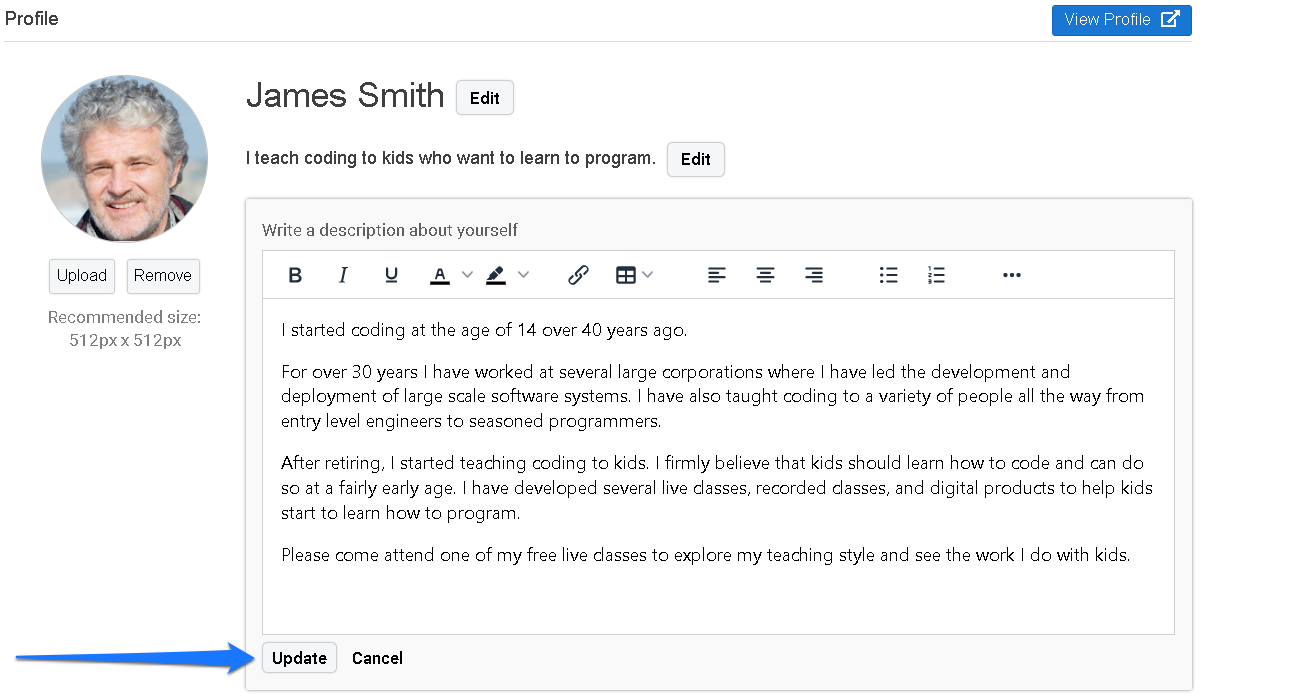1316x697 pixels.
Task: Open the table options dropdown arrow
Action: (x=648, y=275)
